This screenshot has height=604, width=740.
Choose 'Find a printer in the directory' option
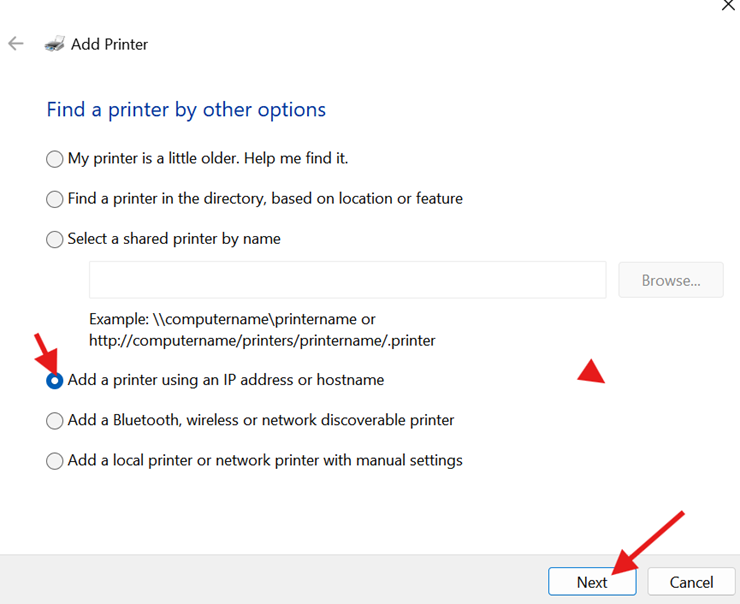click(55, 199)
